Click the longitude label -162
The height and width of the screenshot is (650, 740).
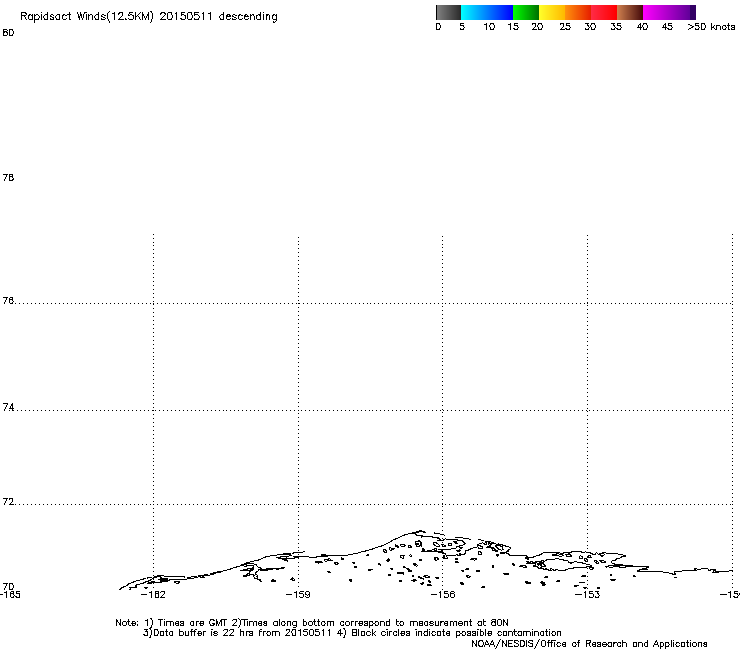pyautogui.click(x=153, y=595)
